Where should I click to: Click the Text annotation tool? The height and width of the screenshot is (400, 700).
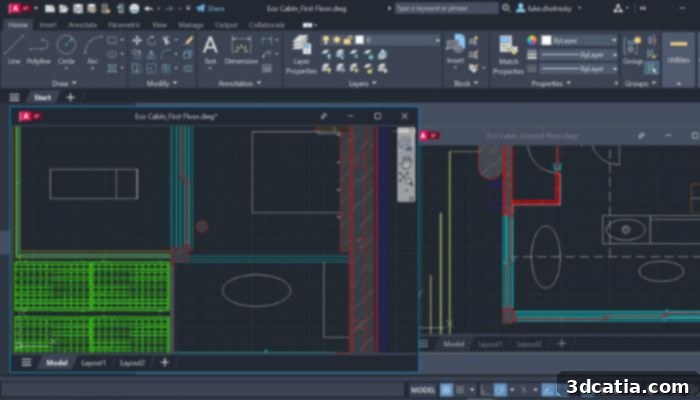coord(210,50)
